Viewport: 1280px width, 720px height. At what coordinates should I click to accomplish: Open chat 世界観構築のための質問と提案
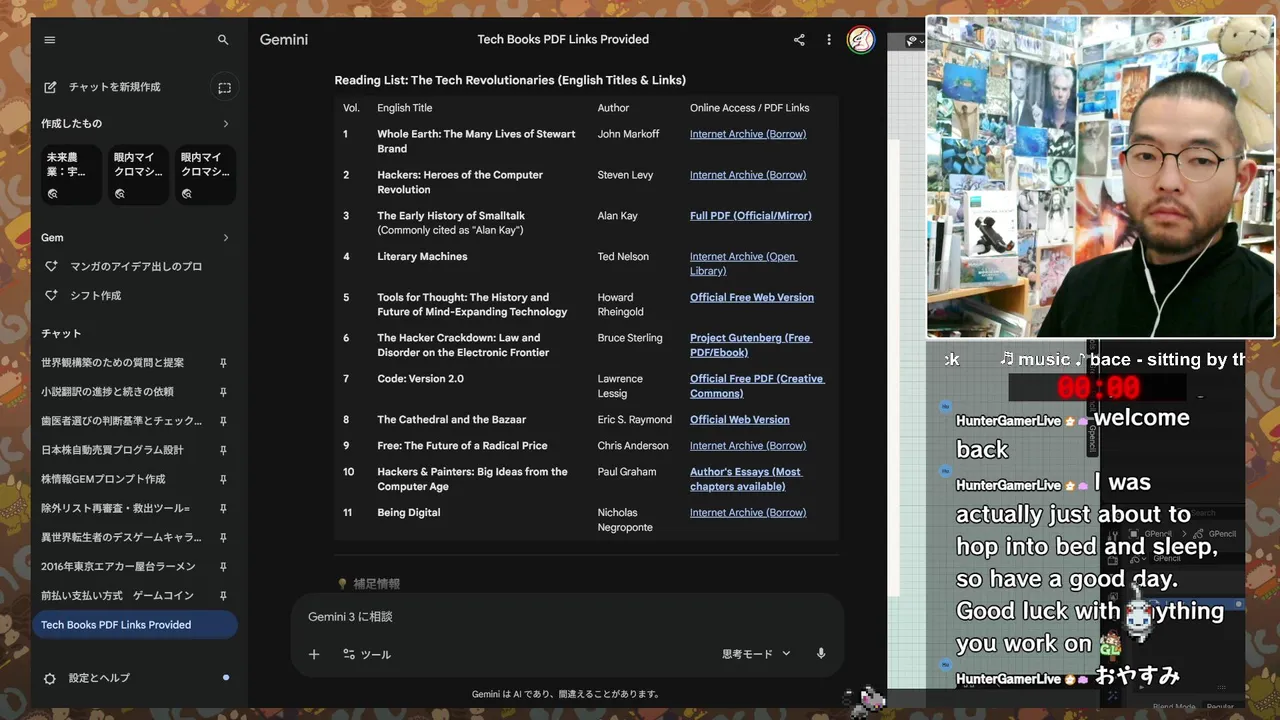(112, 363)
